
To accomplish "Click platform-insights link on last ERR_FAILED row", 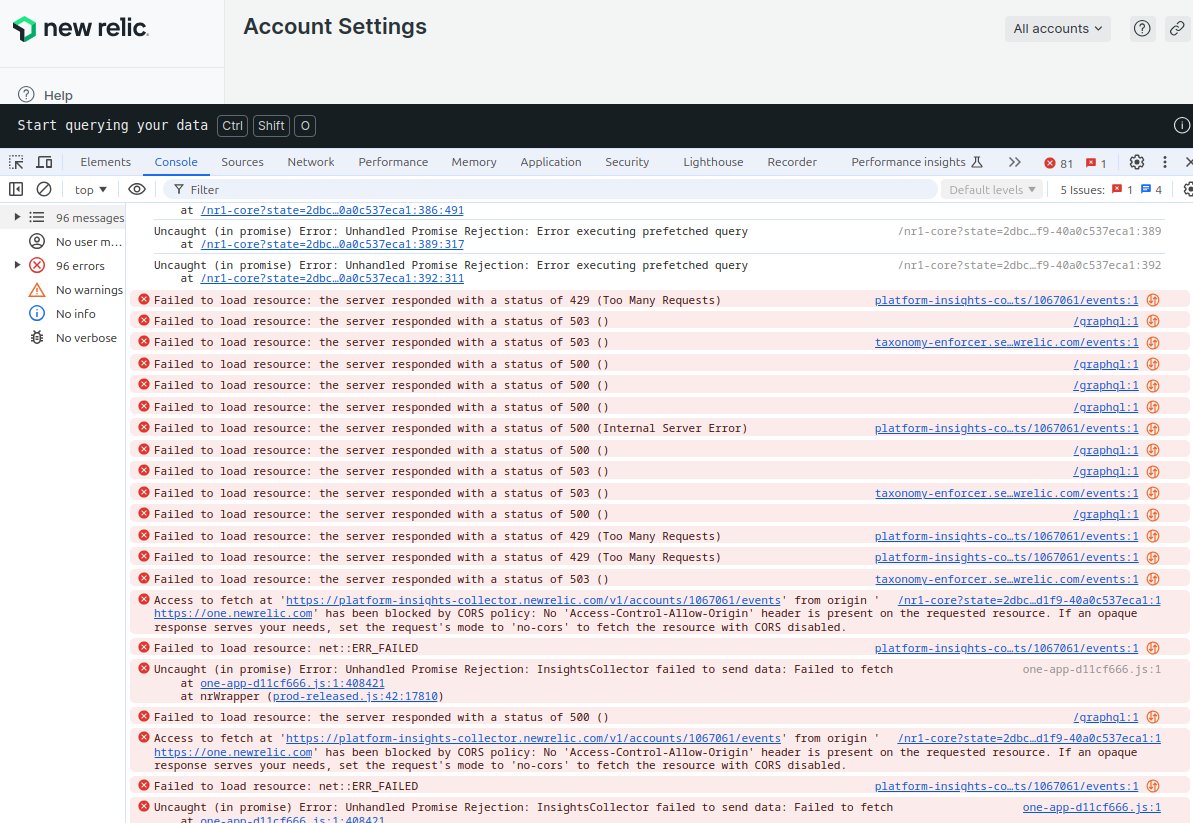I will click(x=1006, y=786).
